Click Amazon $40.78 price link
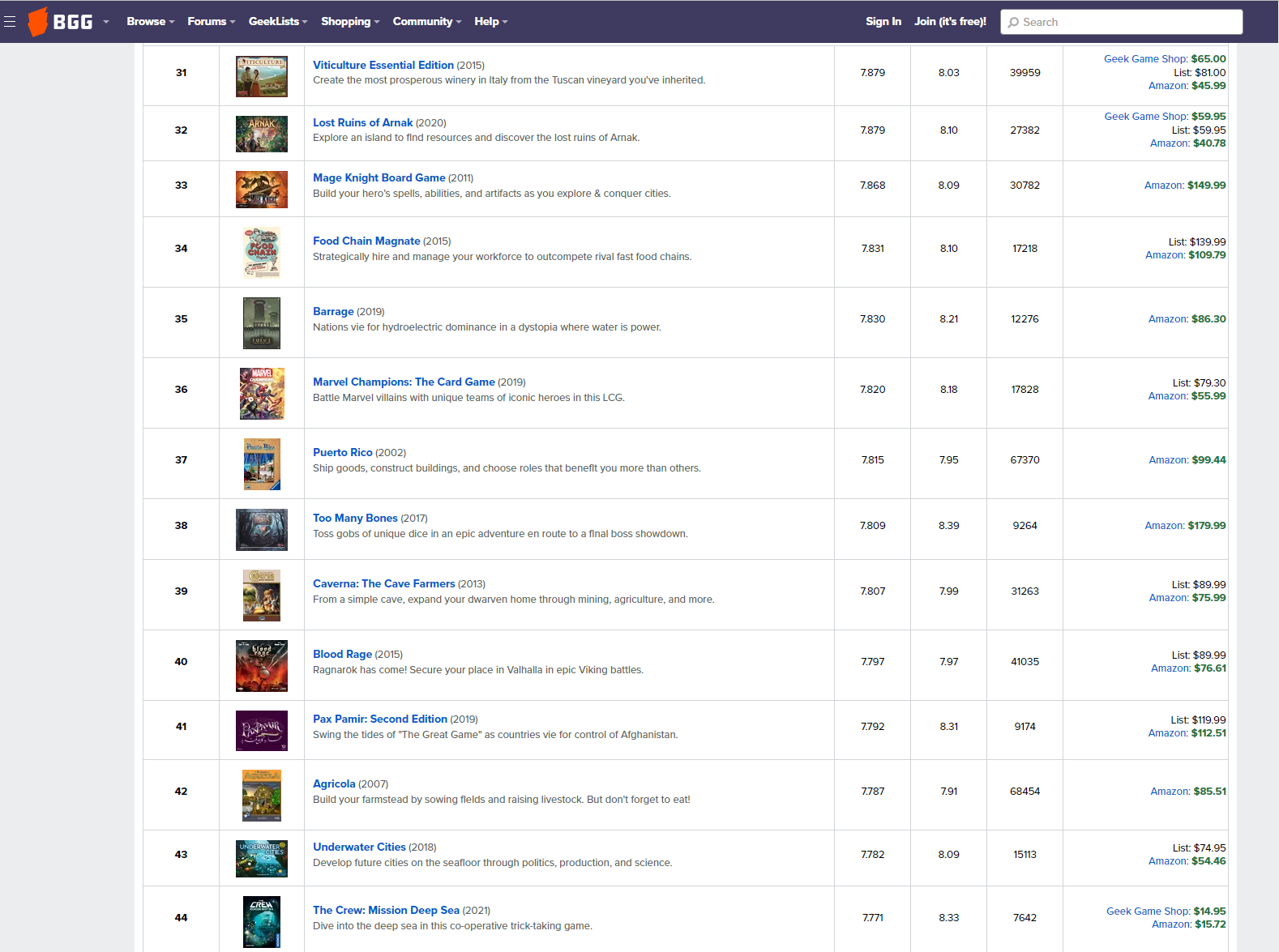1279x952 pixels. tap(1188, 143)
